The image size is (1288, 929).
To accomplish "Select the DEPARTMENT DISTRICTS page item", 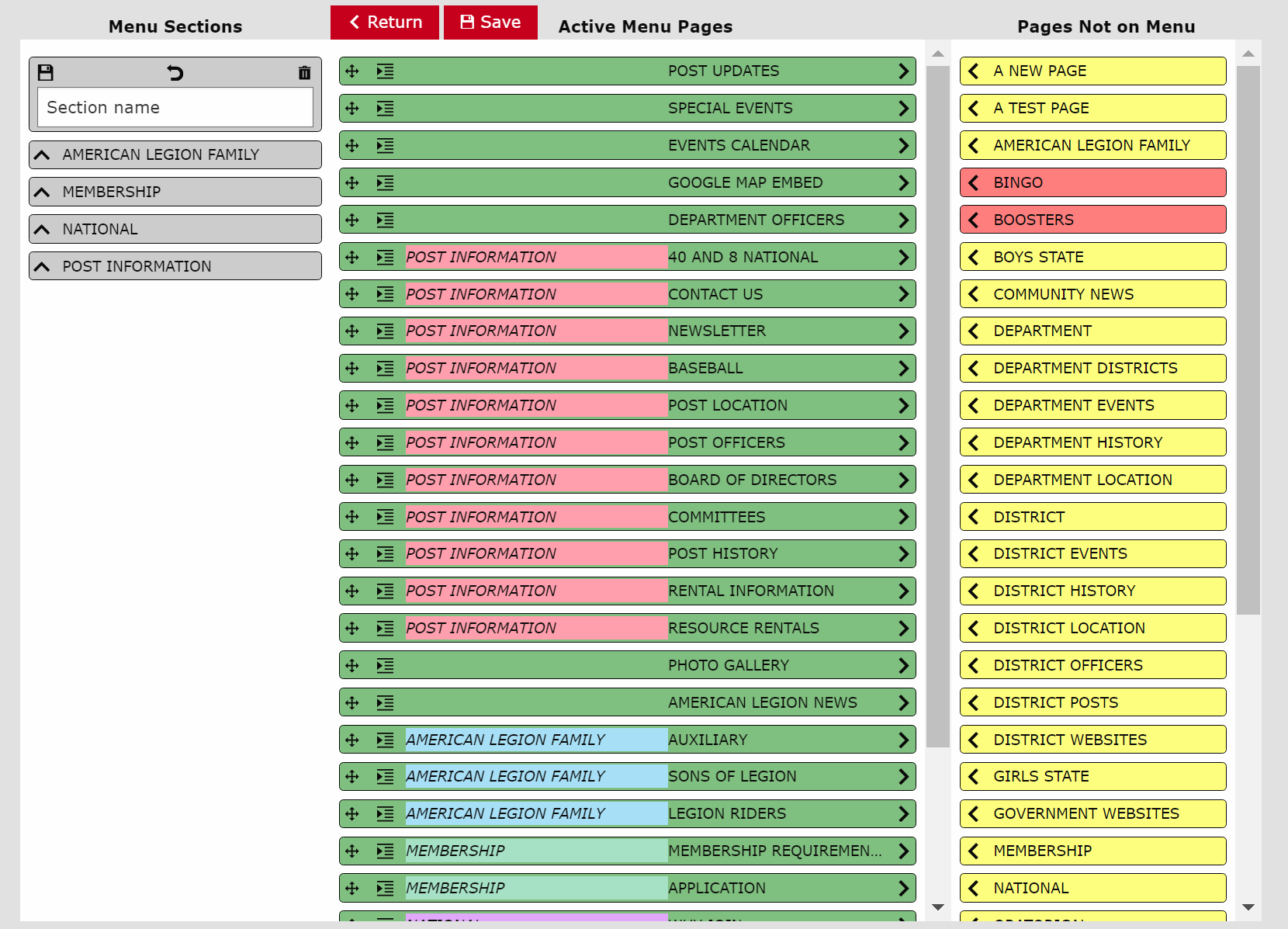I will pyautogui.click(x=1093, y=369).
